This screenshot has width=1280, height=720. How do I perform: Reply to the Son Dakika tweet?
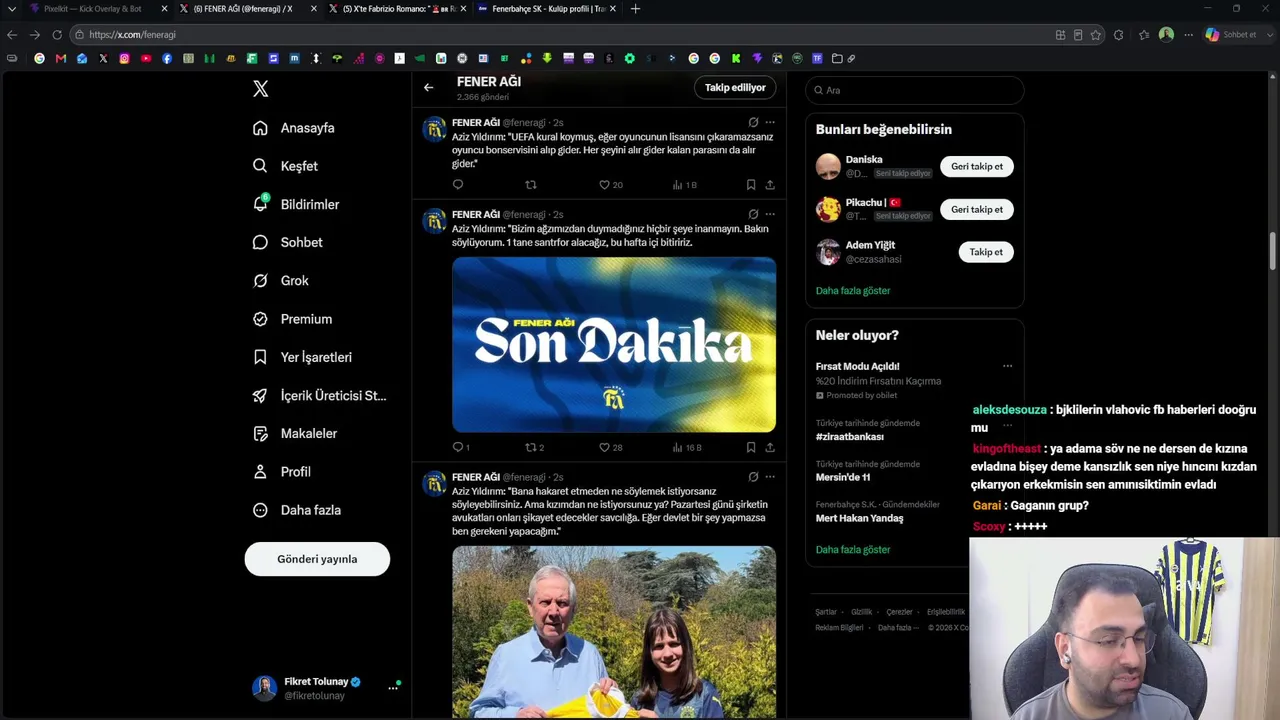coord(461,447)
